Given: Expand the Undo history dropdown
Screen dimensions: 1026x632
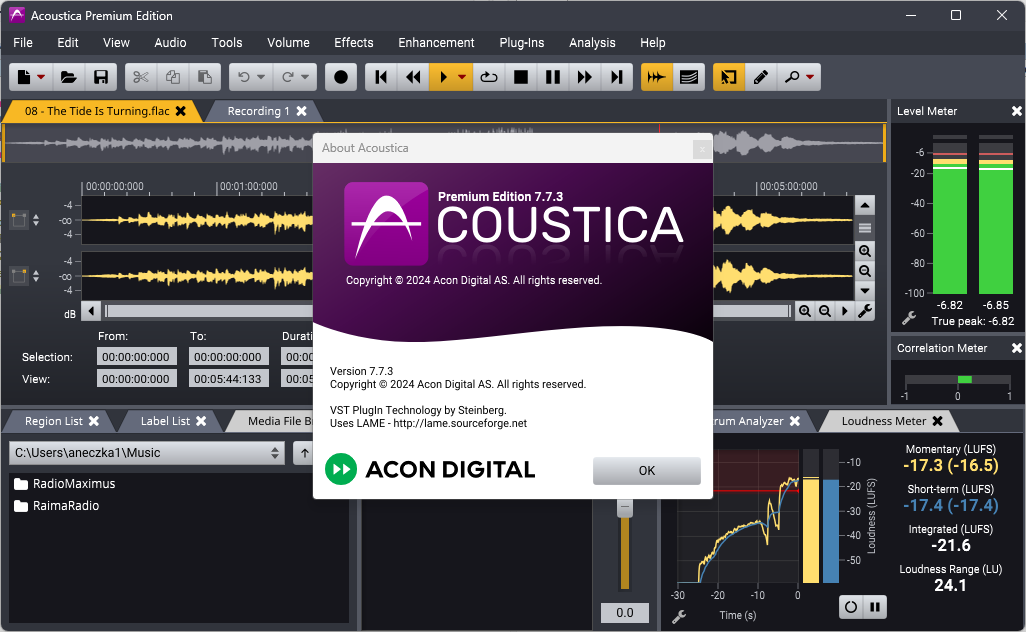Looking at the screenshot, I should tap(261, 77).
